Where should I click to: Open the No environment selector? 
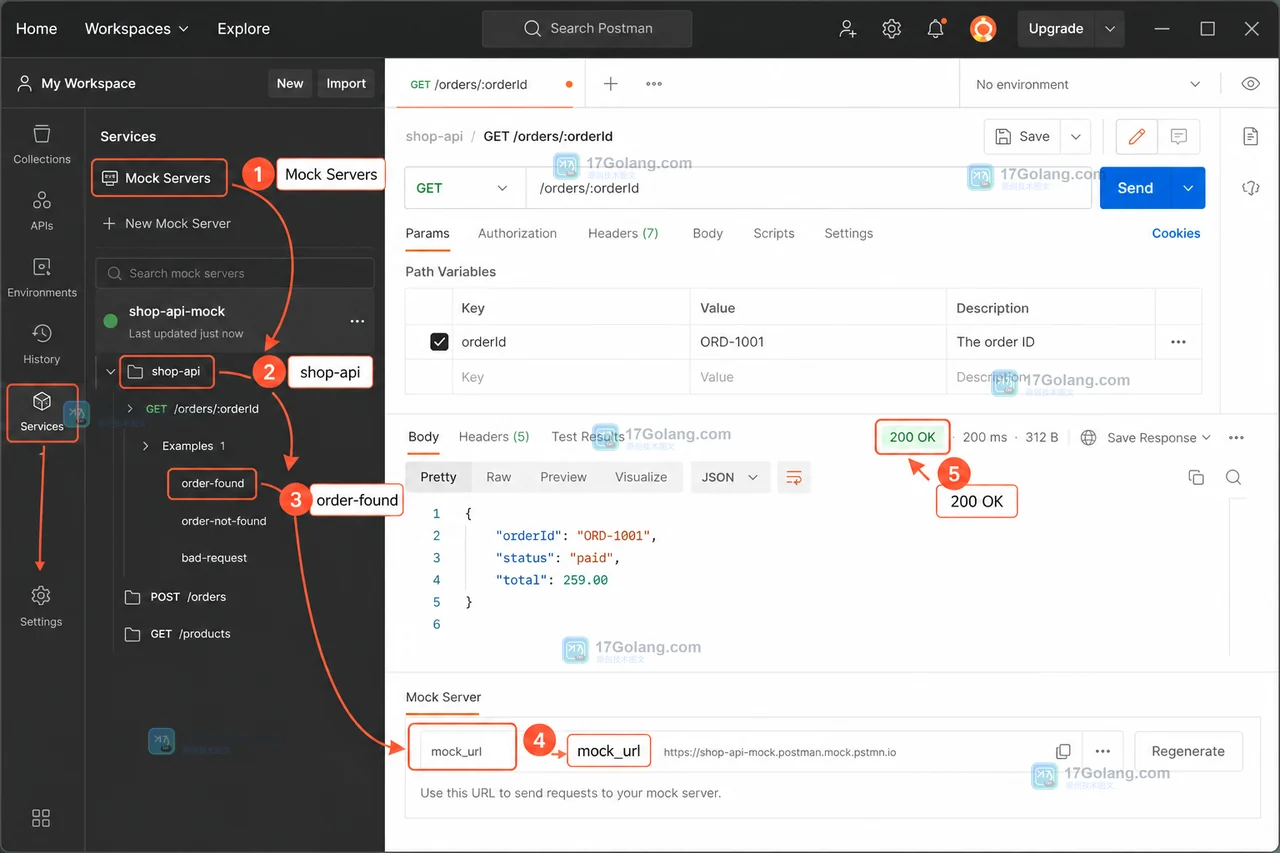point(1088,84)
